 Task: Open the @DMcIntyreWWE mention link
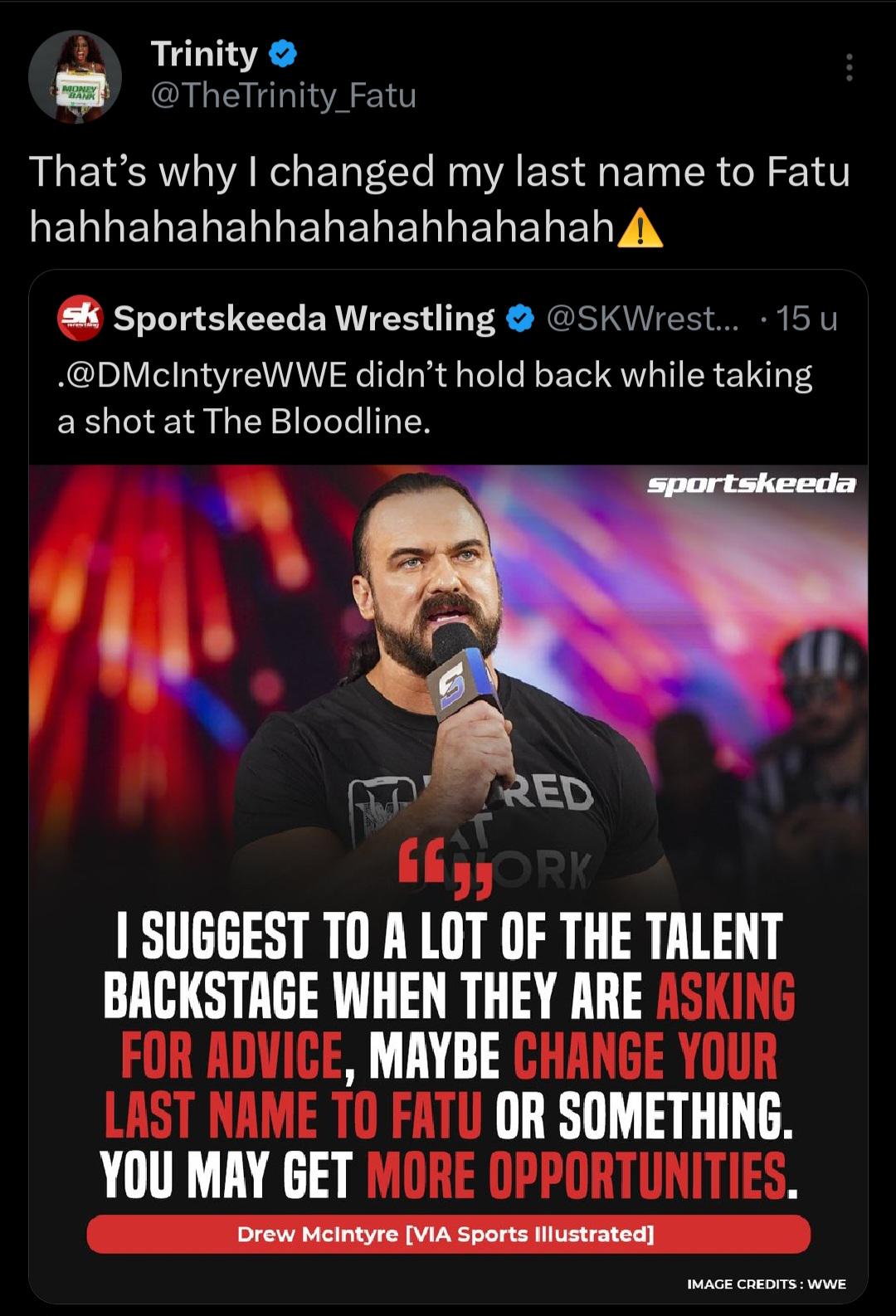pyautogui.click(x=205, y=375)
